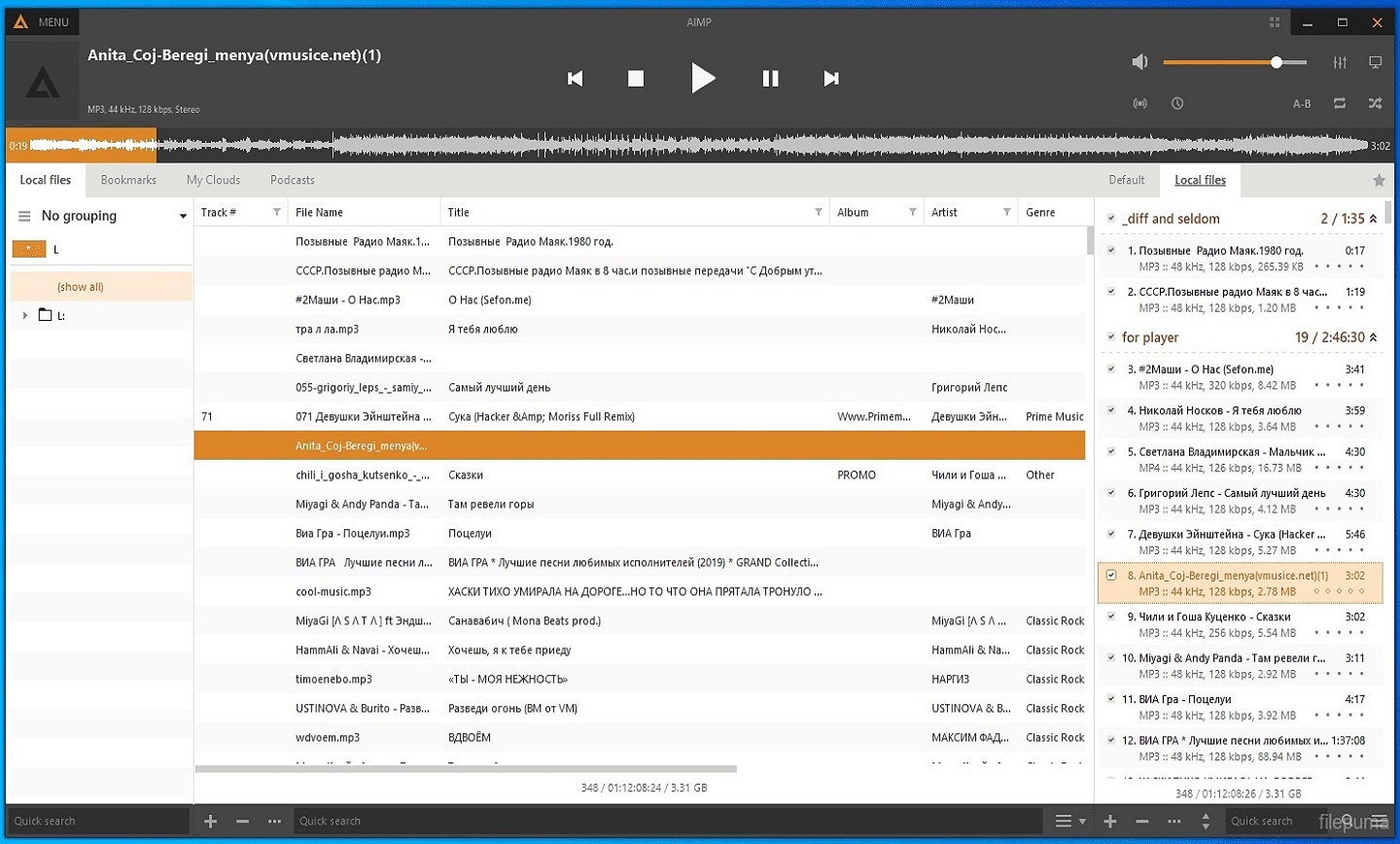Screen dimensions: 1400x844
Task: Open the library view menu dropdown
Action: click(1070, 822)
